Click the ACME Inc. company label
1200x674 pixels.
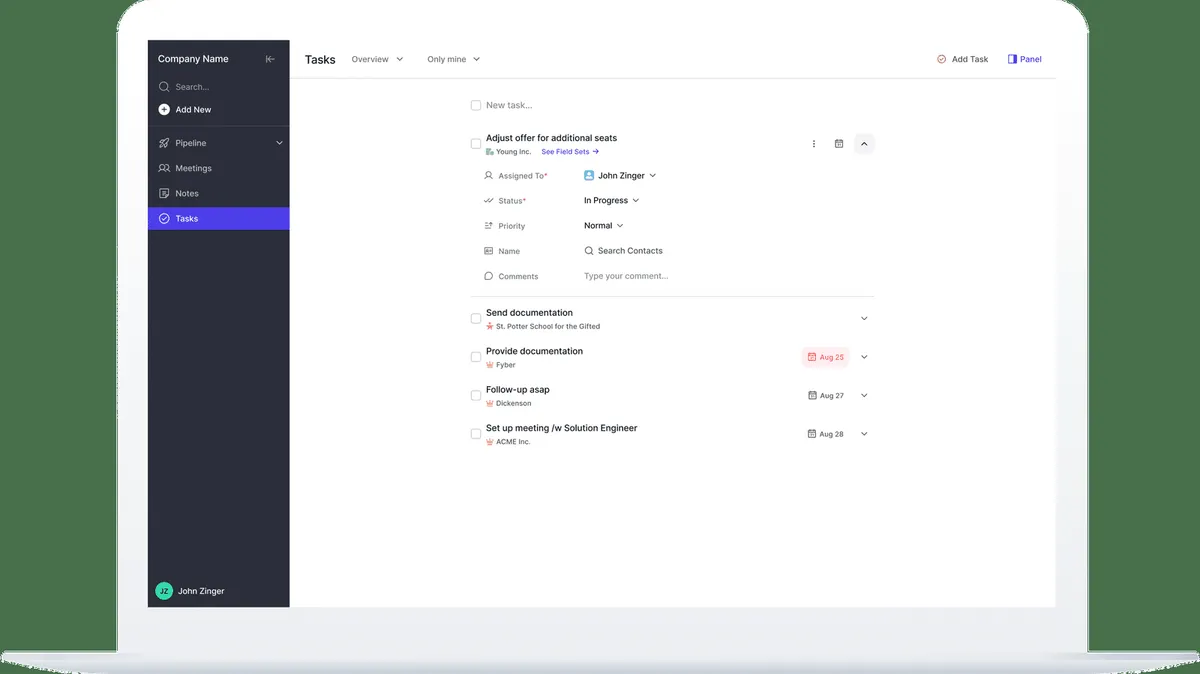[x=513, y=442]
